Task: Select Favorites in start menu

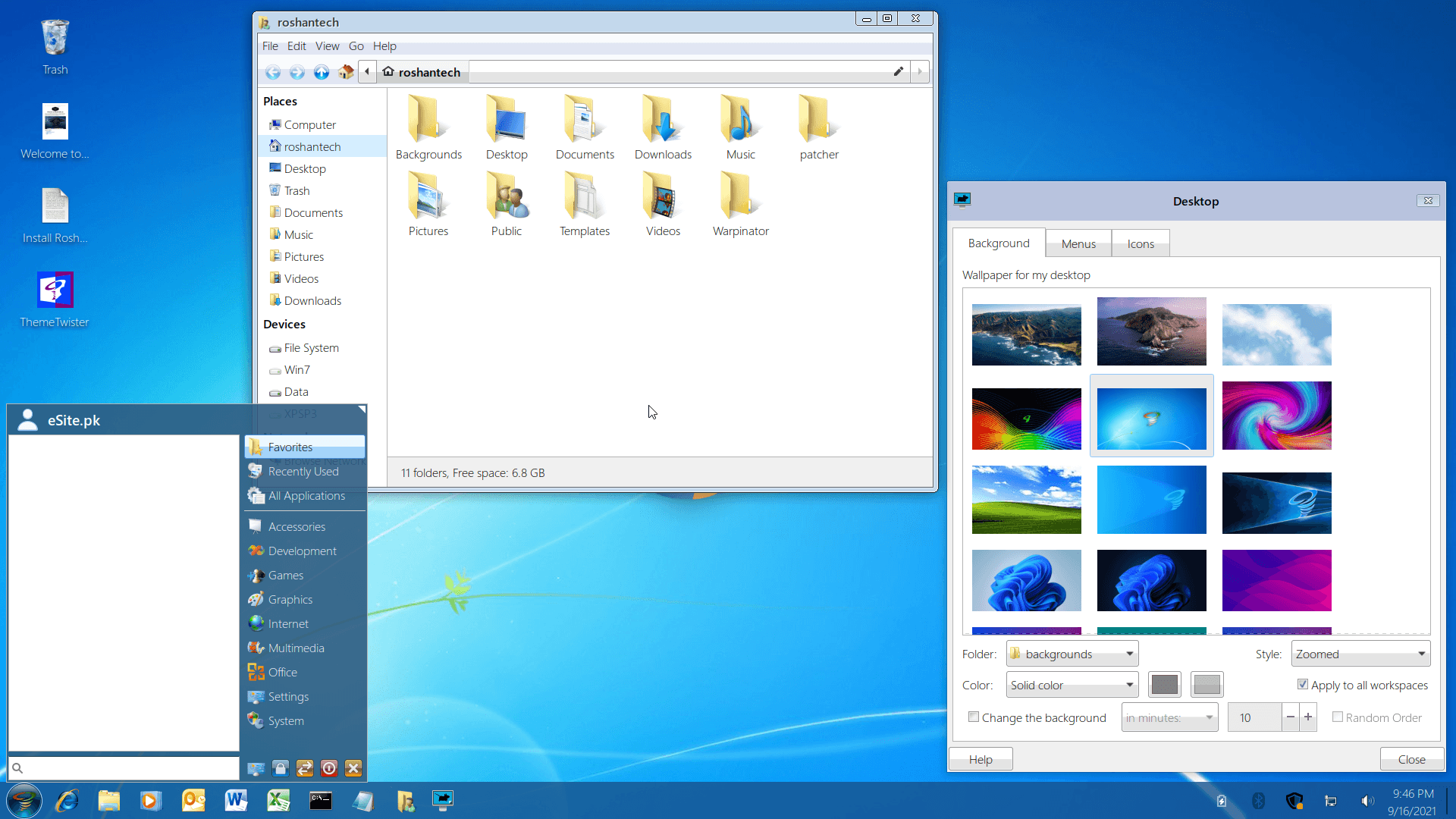Action: click(306, 447)
